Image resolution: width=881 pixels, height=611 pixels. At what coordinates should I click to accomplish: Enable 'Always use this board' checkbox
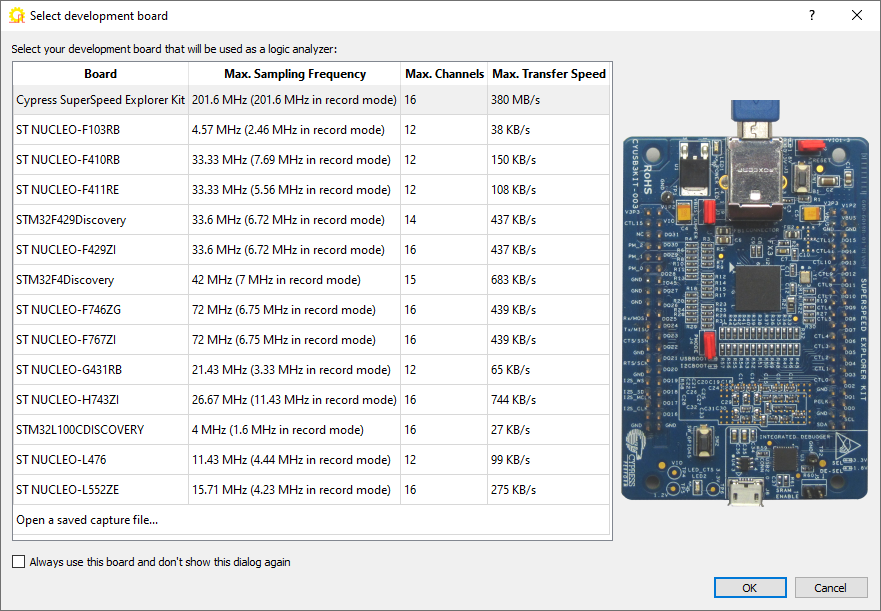19,562
